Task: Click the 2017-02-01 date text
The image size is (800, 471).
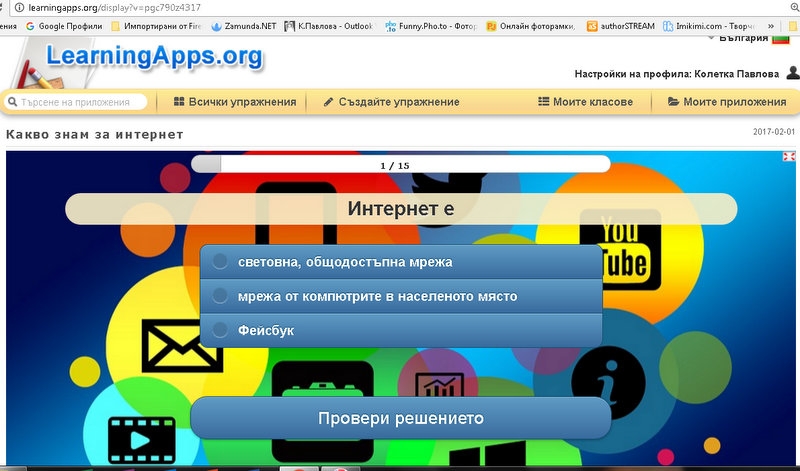Action: click(x=773, y=132)
